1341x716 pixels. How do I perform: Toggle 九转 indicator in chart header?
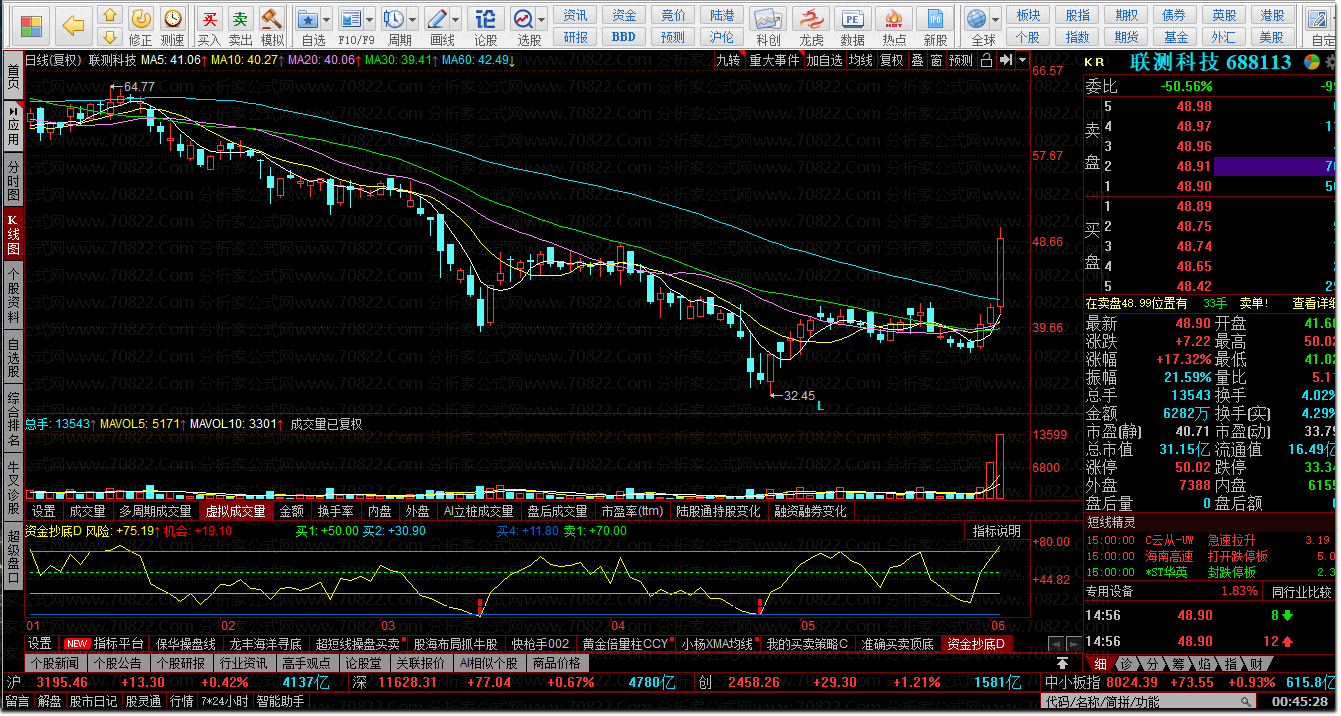(728, 60)
